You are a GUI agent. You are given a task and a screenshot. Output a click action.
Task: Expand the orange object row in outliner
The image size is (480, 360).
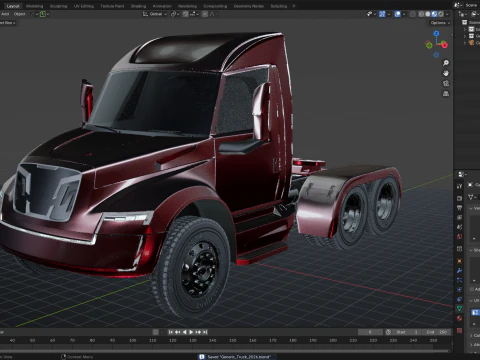pyautogui.click(x=465, y=43)
